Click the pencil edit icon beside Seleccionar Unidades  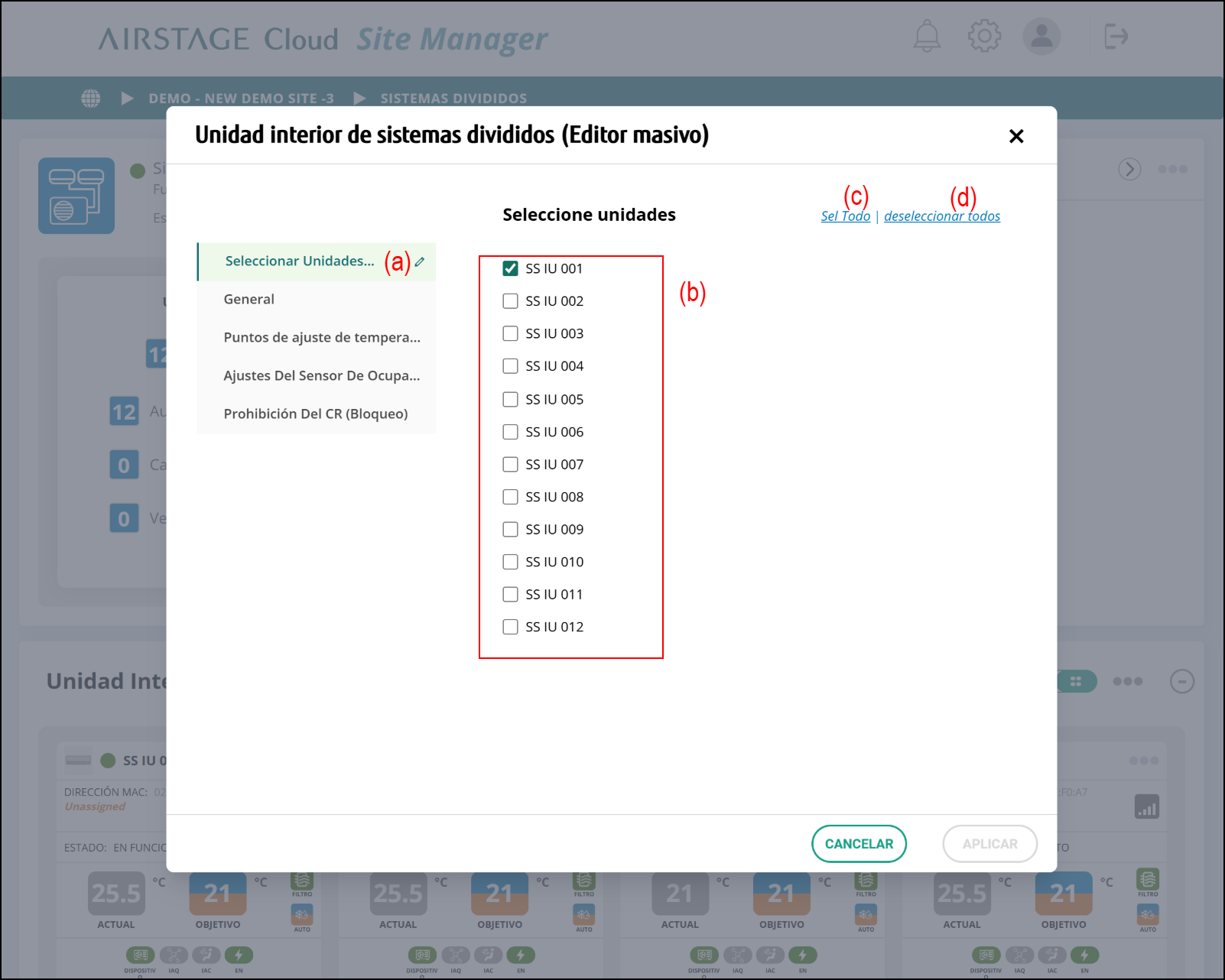[420, 262]
